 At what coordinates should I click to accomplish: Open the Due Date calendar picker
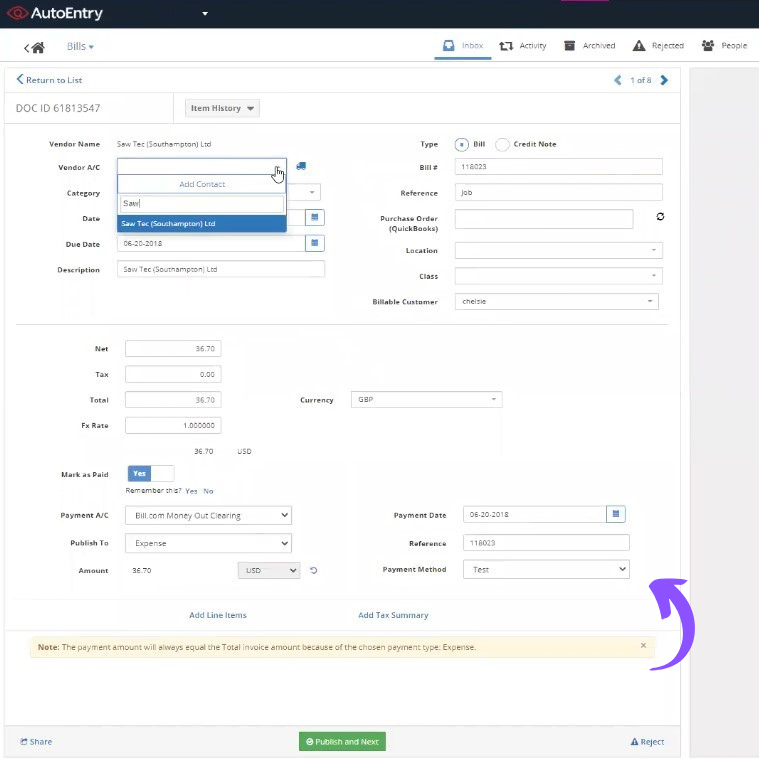314,243
